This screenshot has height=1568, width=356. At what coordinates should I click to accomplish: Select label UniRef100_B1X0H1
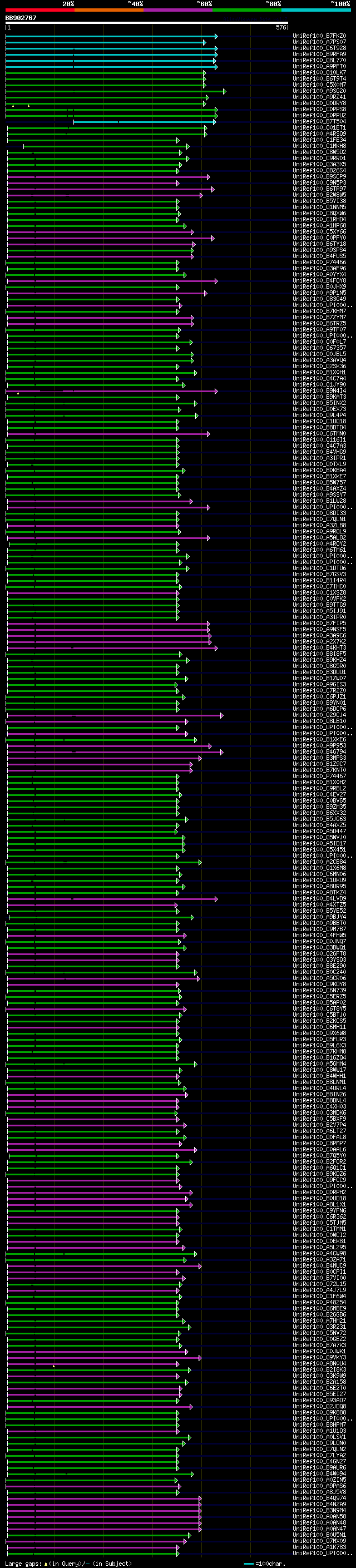point(319,373)
